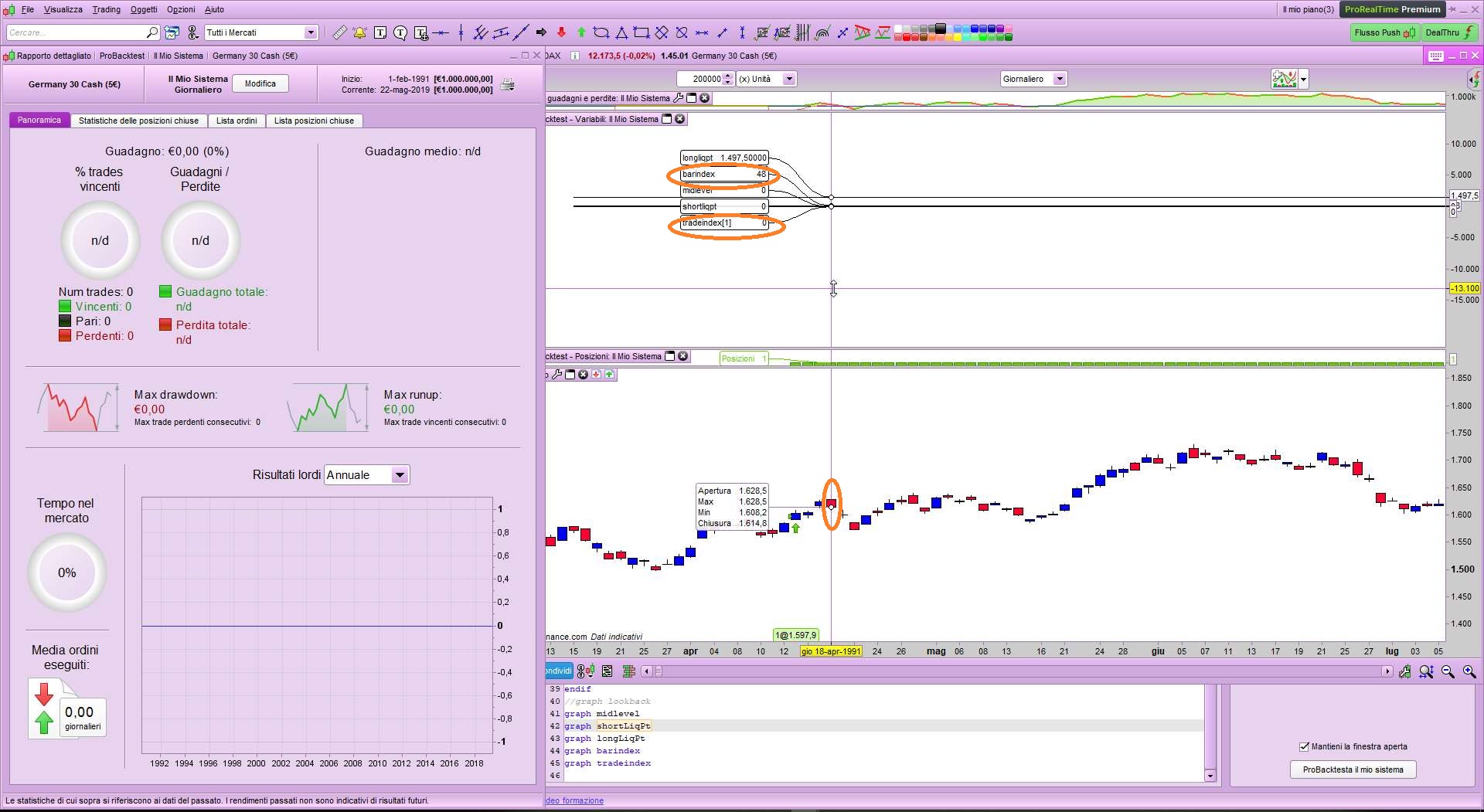This screenshot has height=812, width=1484.
Task: Select the green up arrow drawing tool
Action: (x=581, y=32)
